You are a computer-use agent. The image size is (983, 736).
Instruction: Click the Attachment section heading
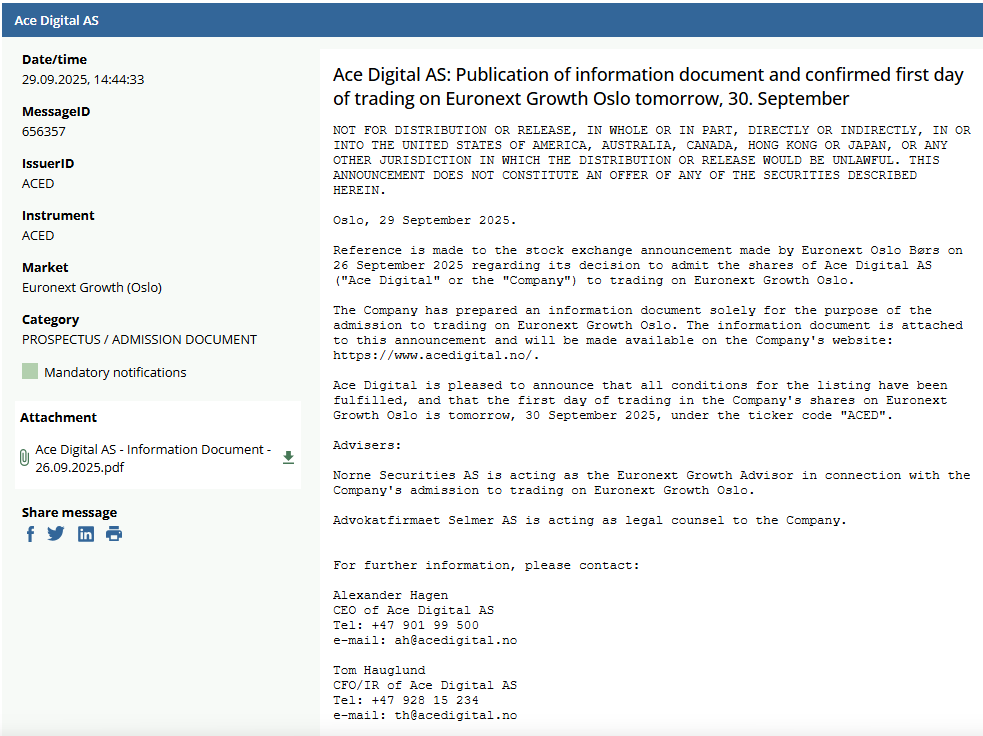tap(58, 418)
